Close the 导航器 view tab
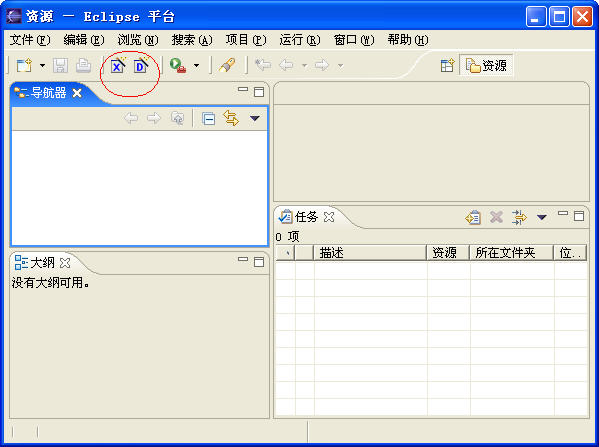Image resolution: width=599 pixels, height=447 pixels. [x=77, y=93]
